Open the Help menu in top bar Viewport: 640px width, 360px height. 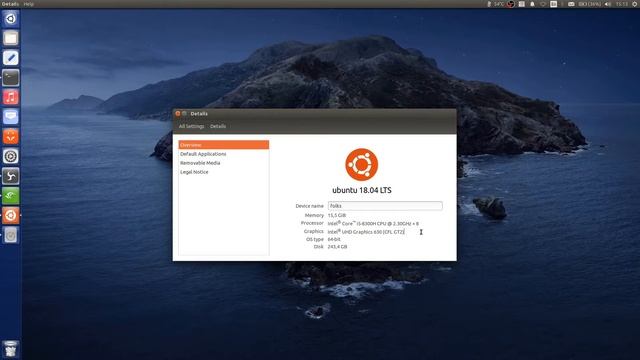[29, 4]
